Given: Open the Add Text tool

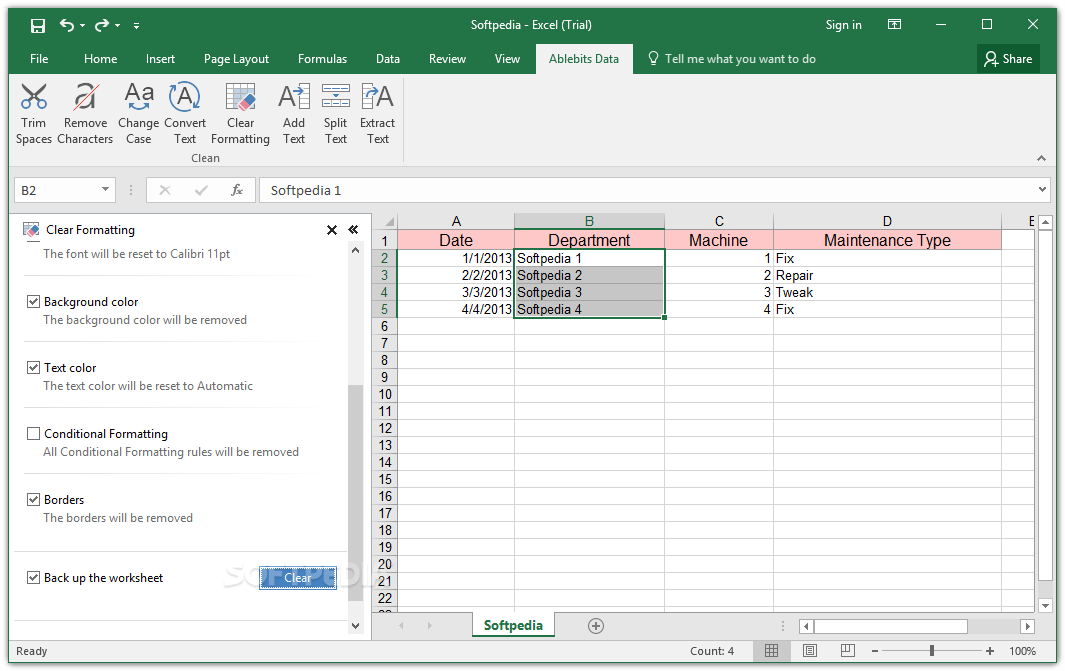Looking at the screenshot, I should 293,113.
